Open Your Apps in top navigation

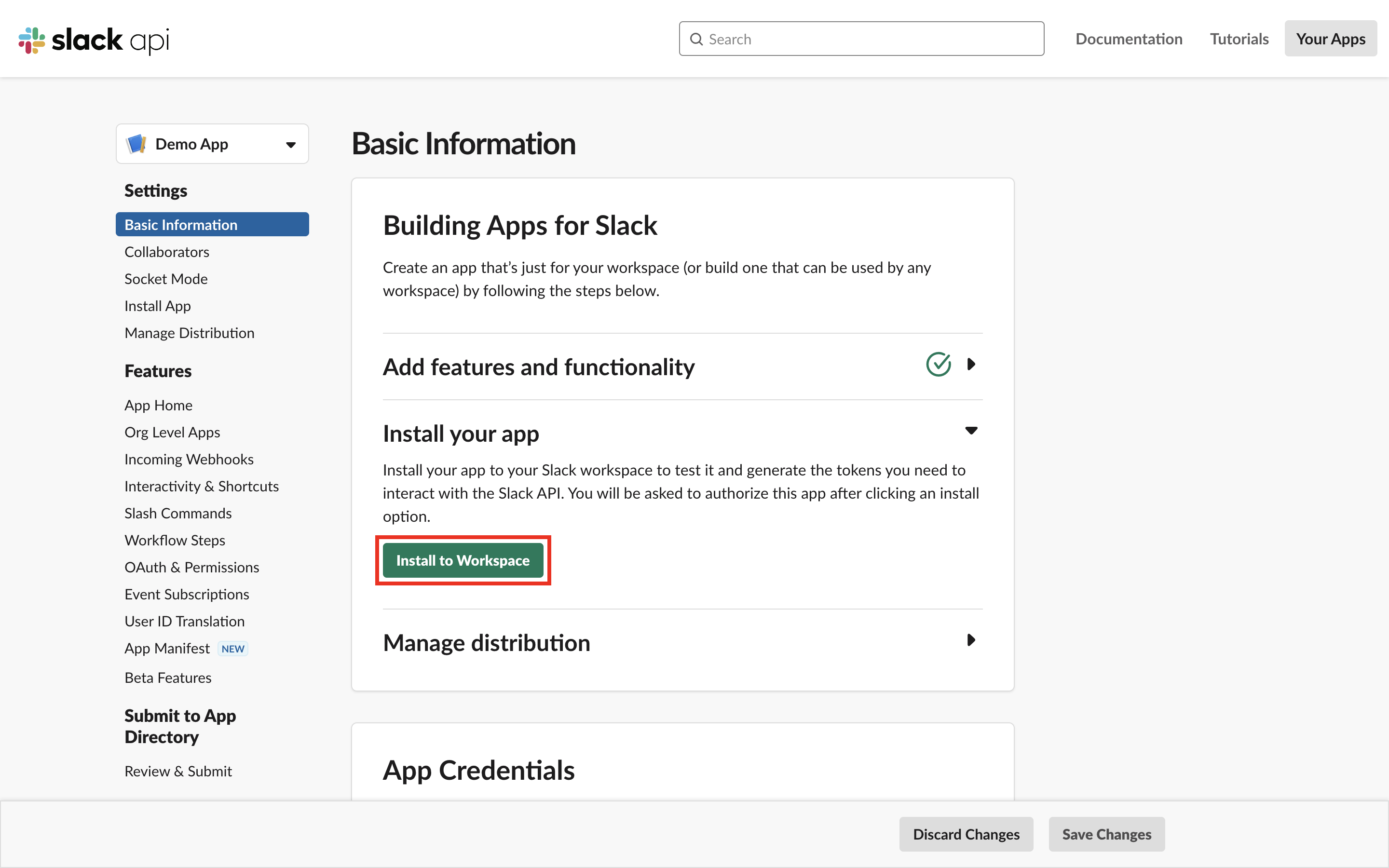[x=1330, y=39]
